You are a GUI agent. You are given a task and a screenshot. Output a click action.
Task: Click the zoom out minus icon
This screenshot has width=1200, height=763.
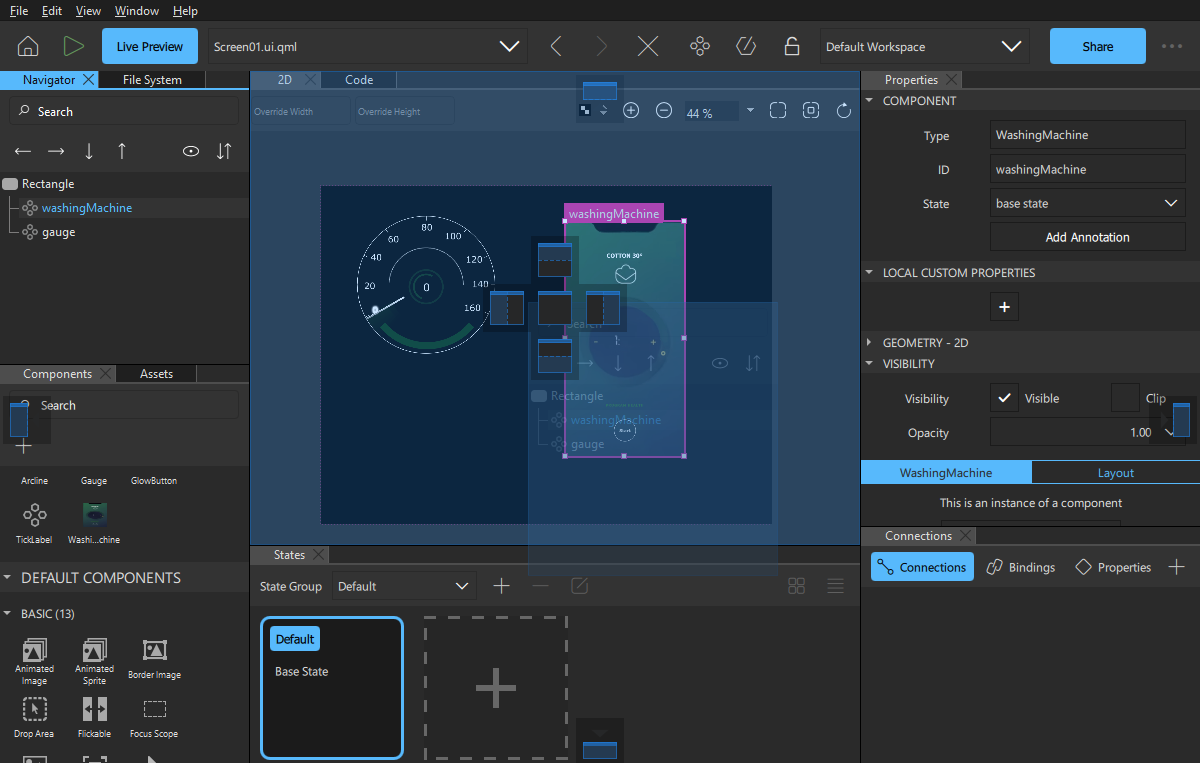coord(663,111)
